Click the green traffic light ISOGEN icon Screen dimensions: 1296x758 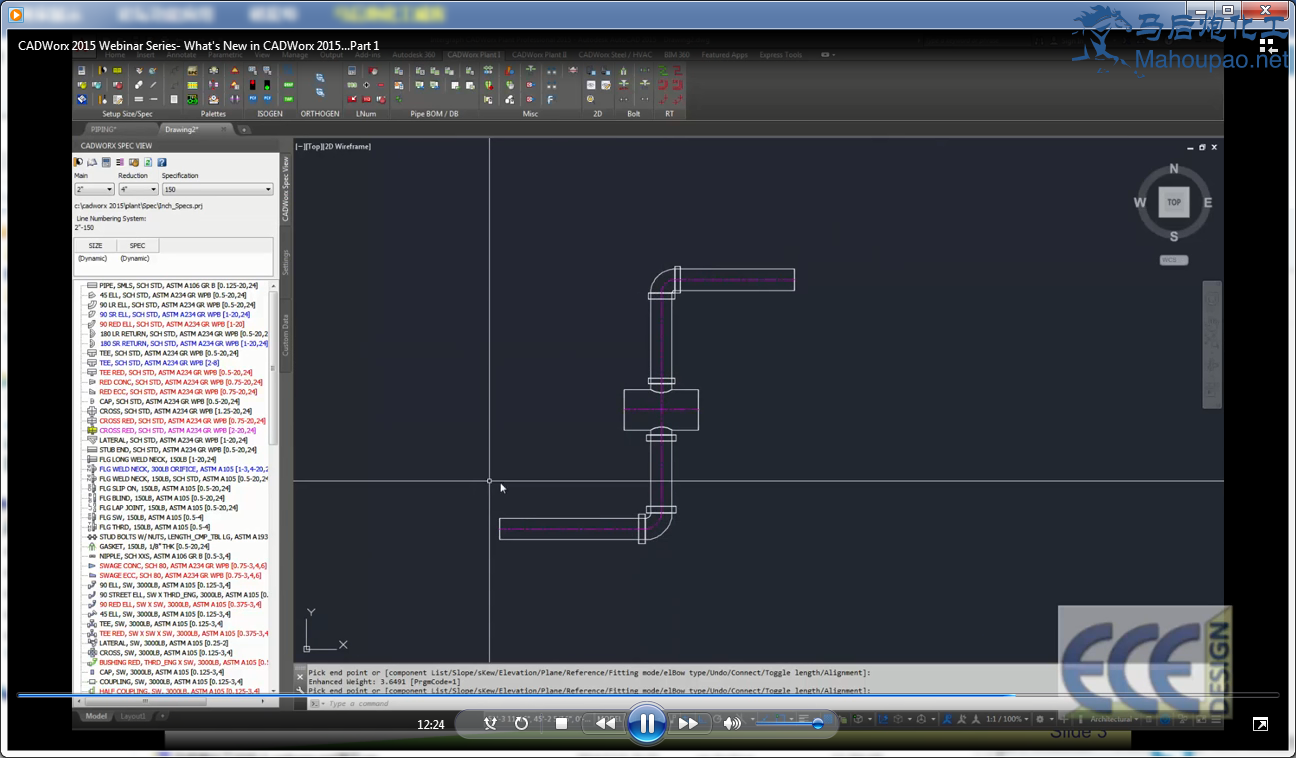[267, 85]
